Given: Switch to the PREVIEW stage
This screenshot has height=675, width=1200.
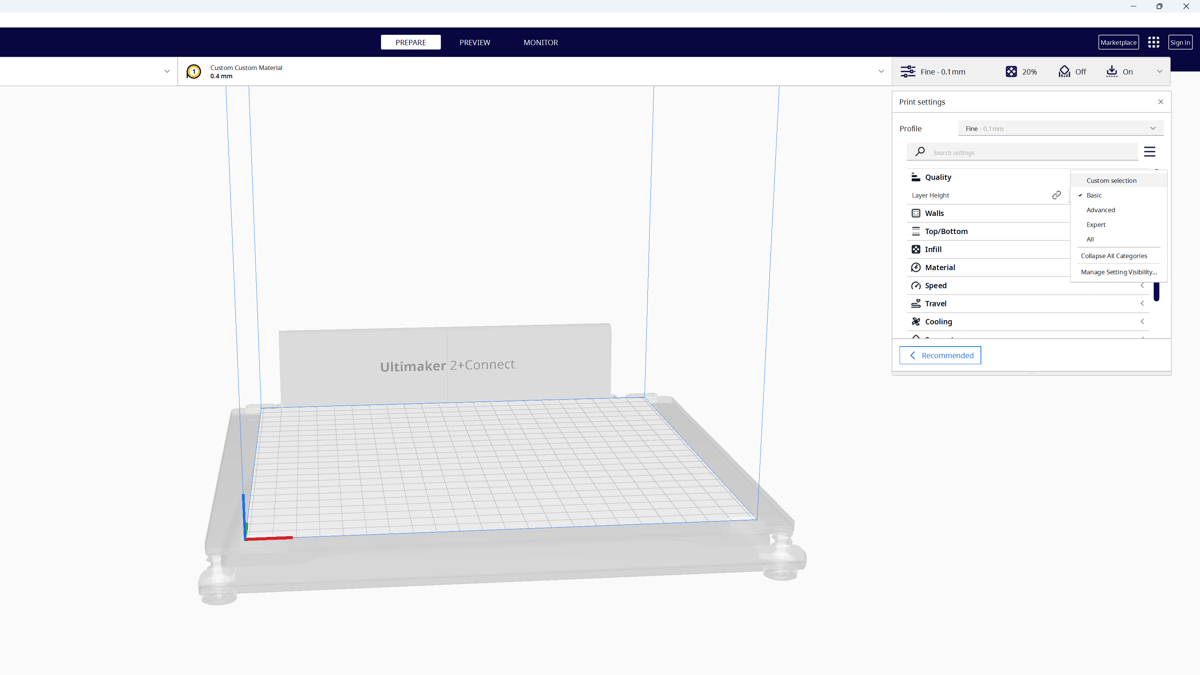Looking at the screenshot, I should (x=475, y=42).
